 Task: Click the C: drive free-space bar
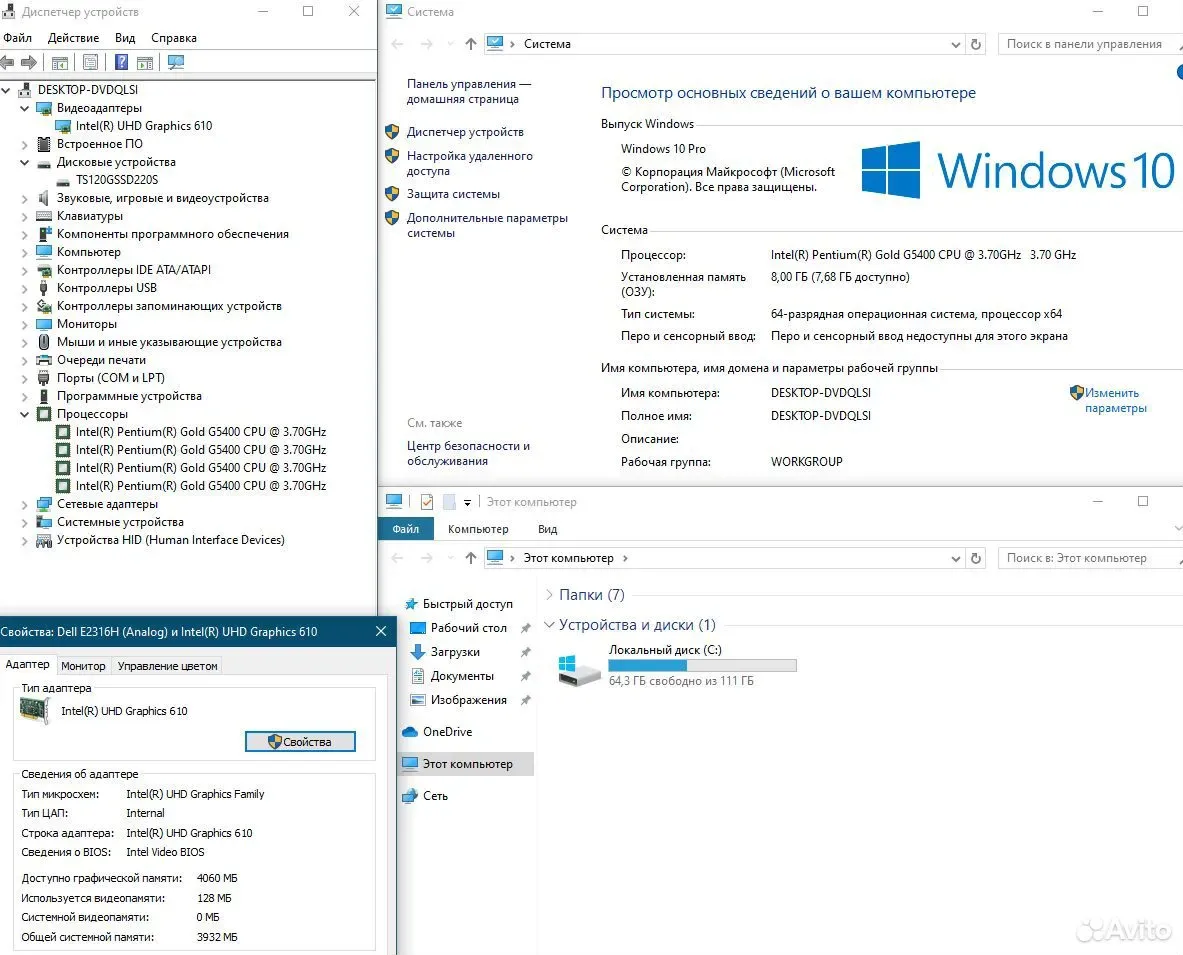pos(702,665)
